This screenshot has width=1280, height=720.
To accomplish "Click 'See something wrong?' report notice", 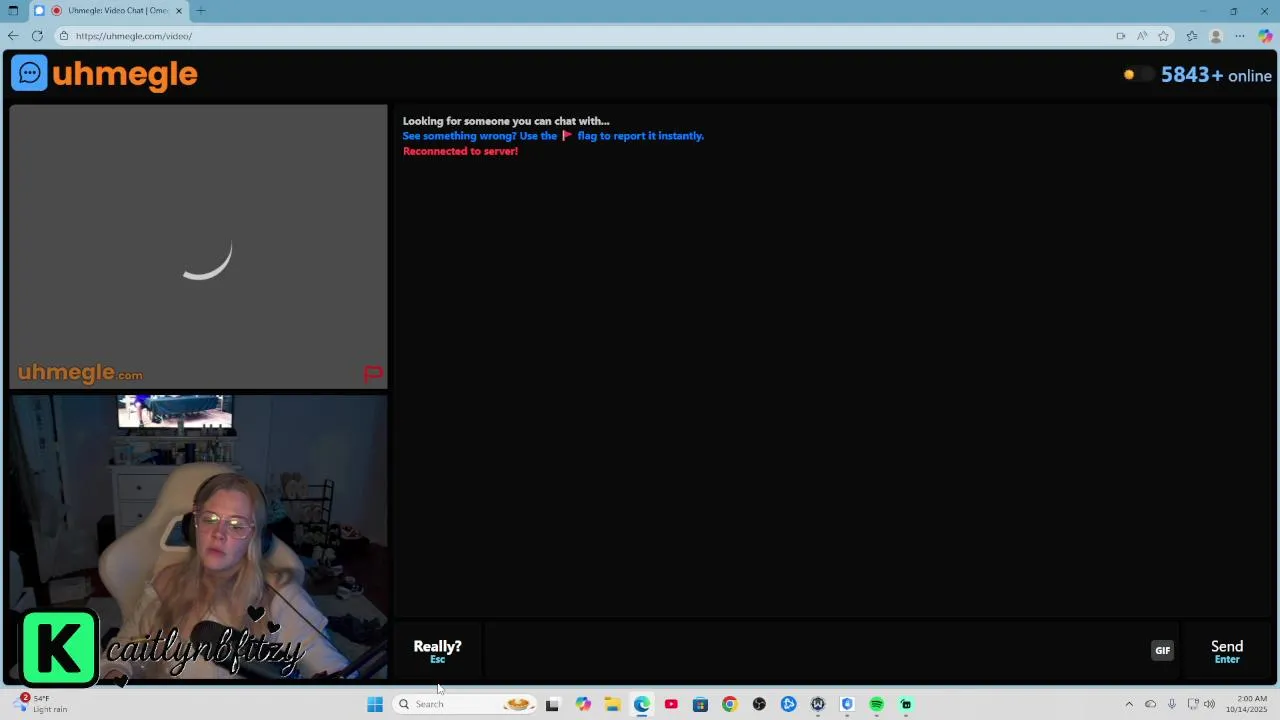I will pos(553,136).
